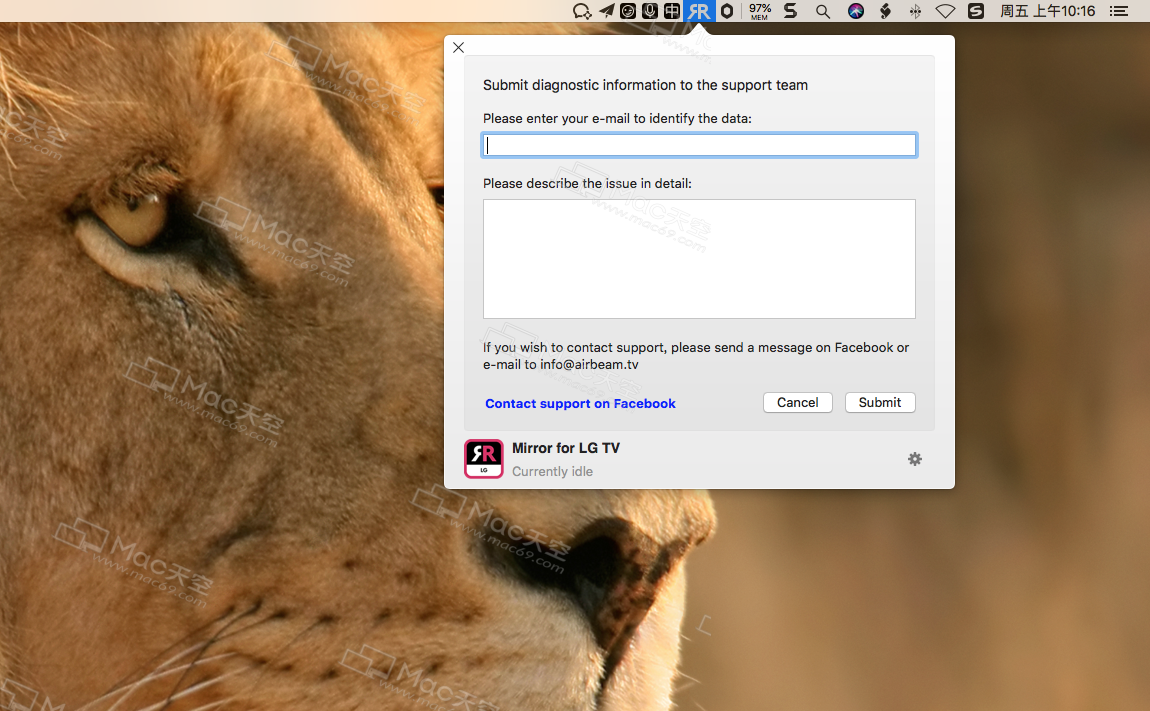Close the diagnostic popup with X
The height and width of the screenshot is (711, 1150).
458,48
